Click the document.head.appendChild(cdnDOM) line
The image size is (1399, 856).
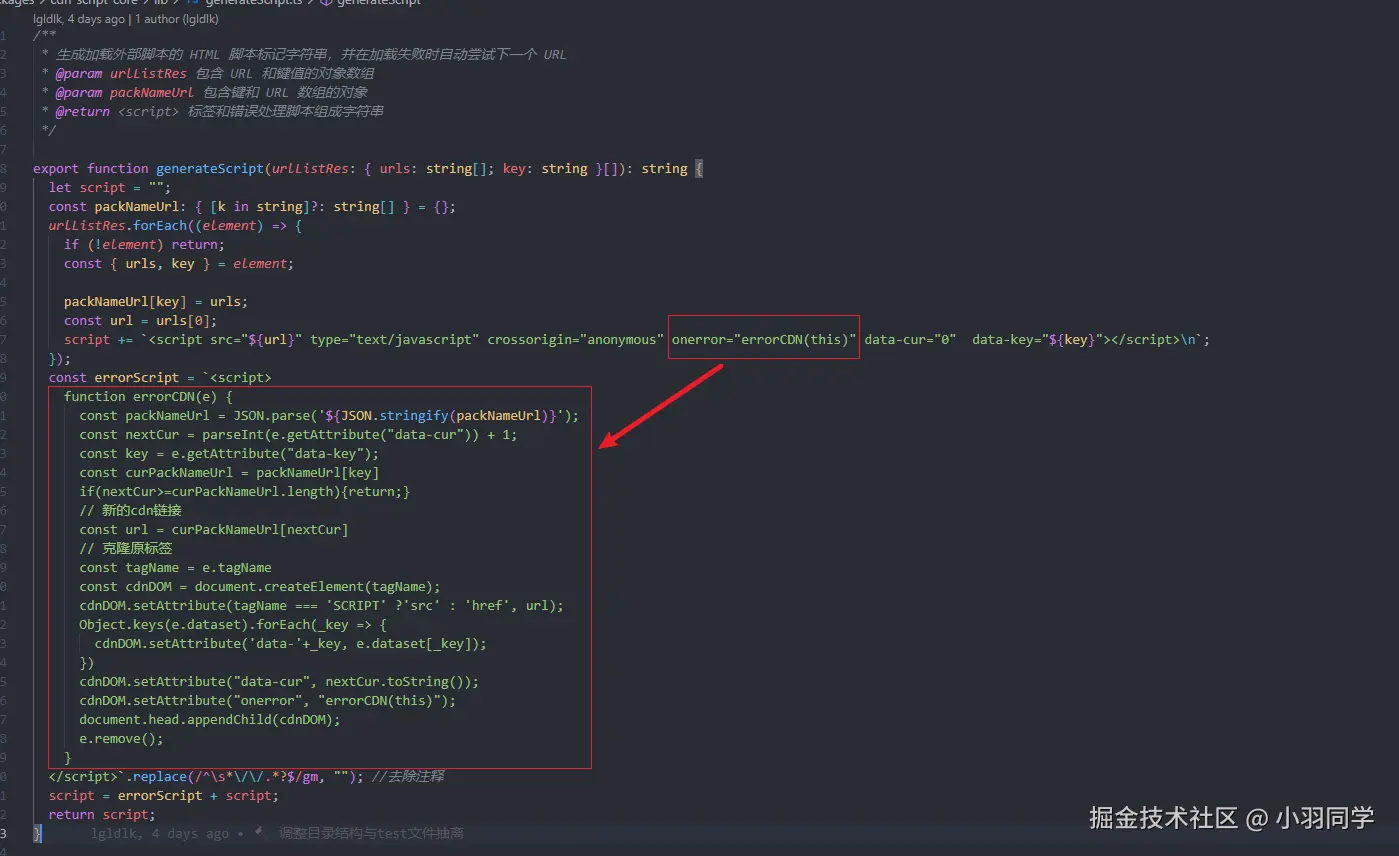point(210,719)
